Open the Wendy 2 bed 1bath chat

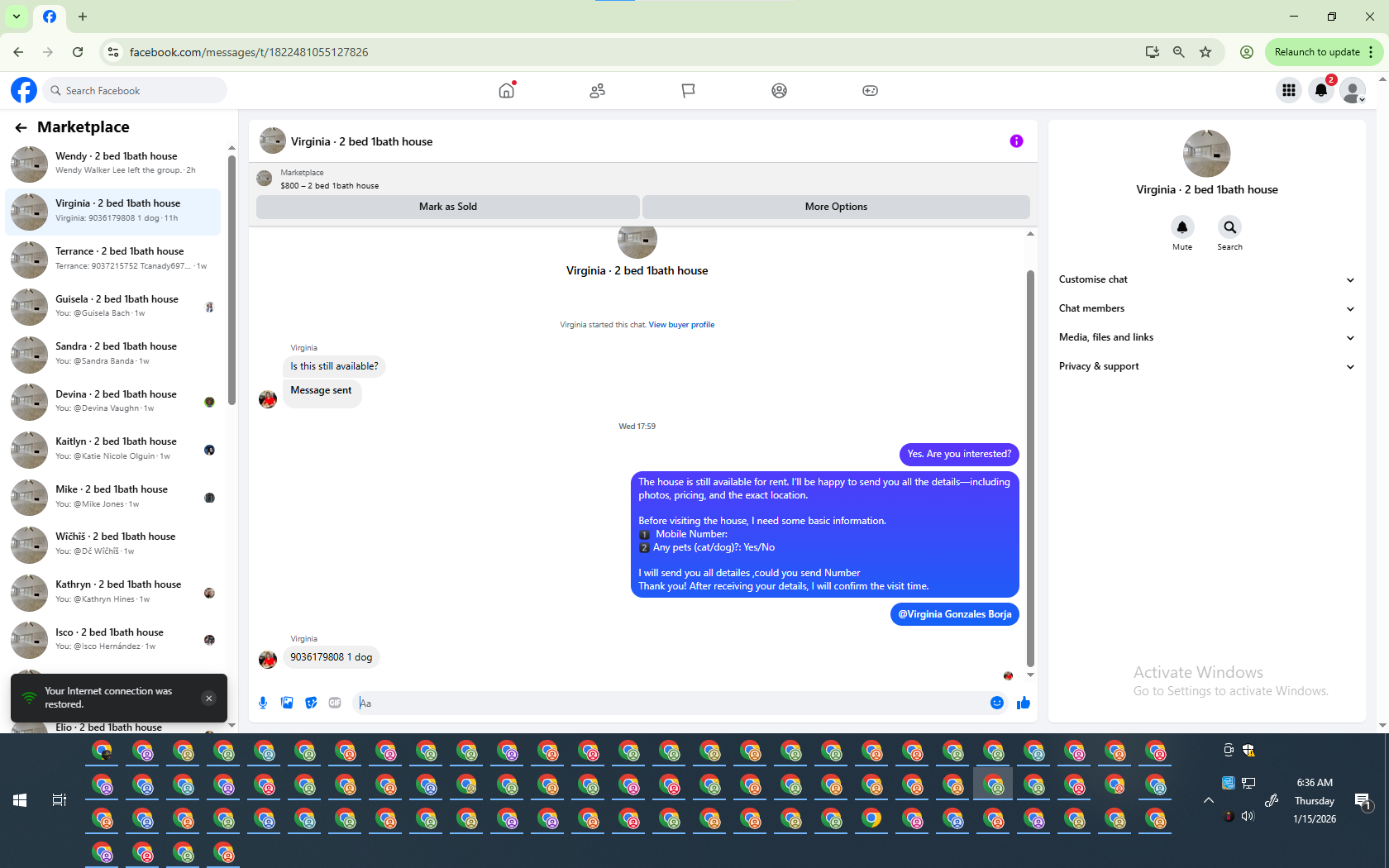coord(113,164)
